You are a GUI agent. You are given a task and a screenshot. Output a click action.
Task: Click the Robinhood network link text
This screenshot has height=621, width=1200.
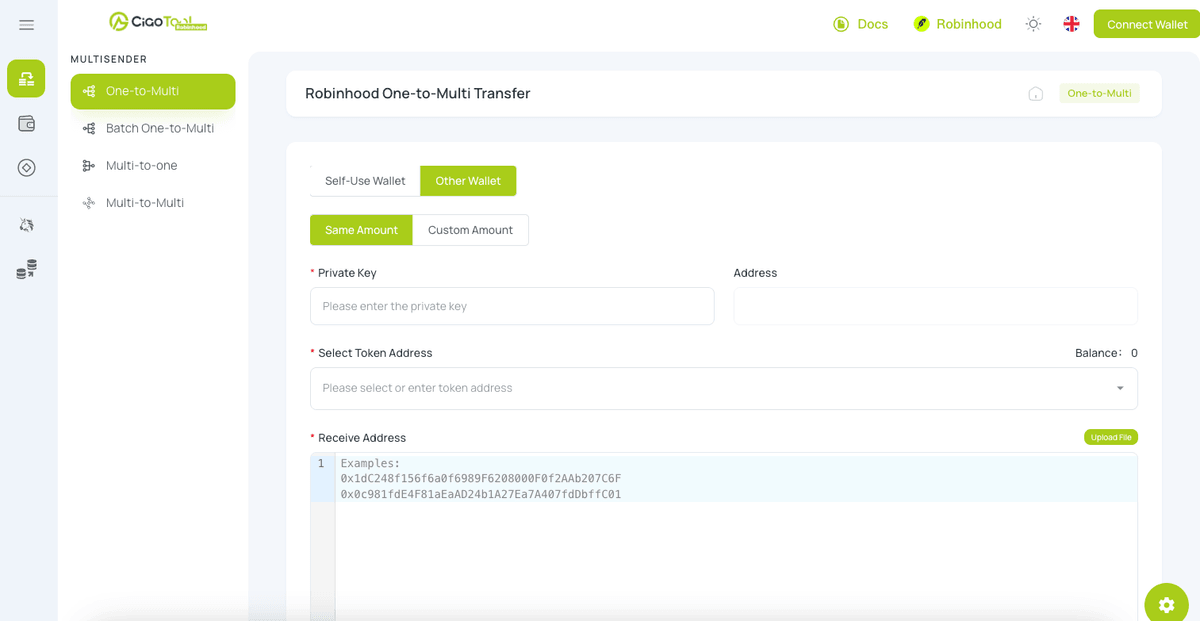969,24
